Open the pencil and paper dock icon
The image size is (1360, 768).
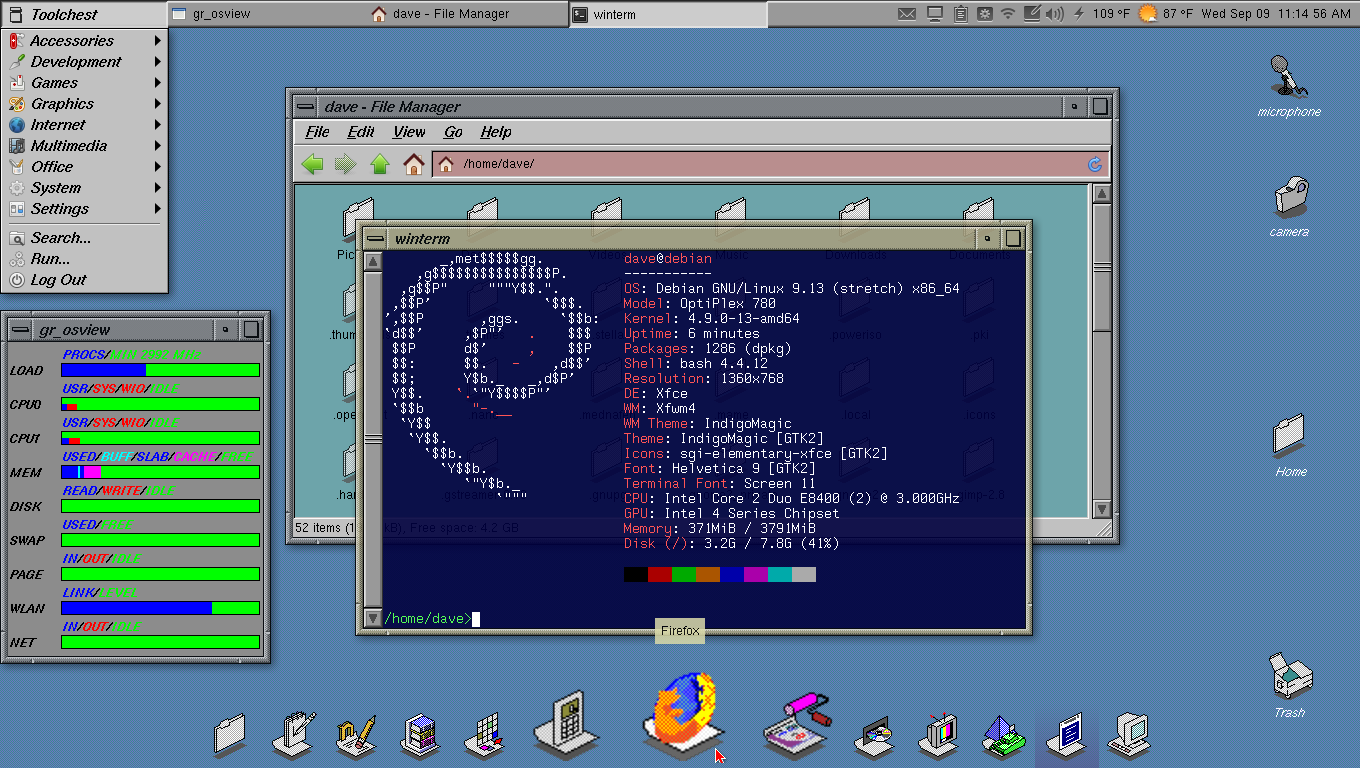point(356,735)
